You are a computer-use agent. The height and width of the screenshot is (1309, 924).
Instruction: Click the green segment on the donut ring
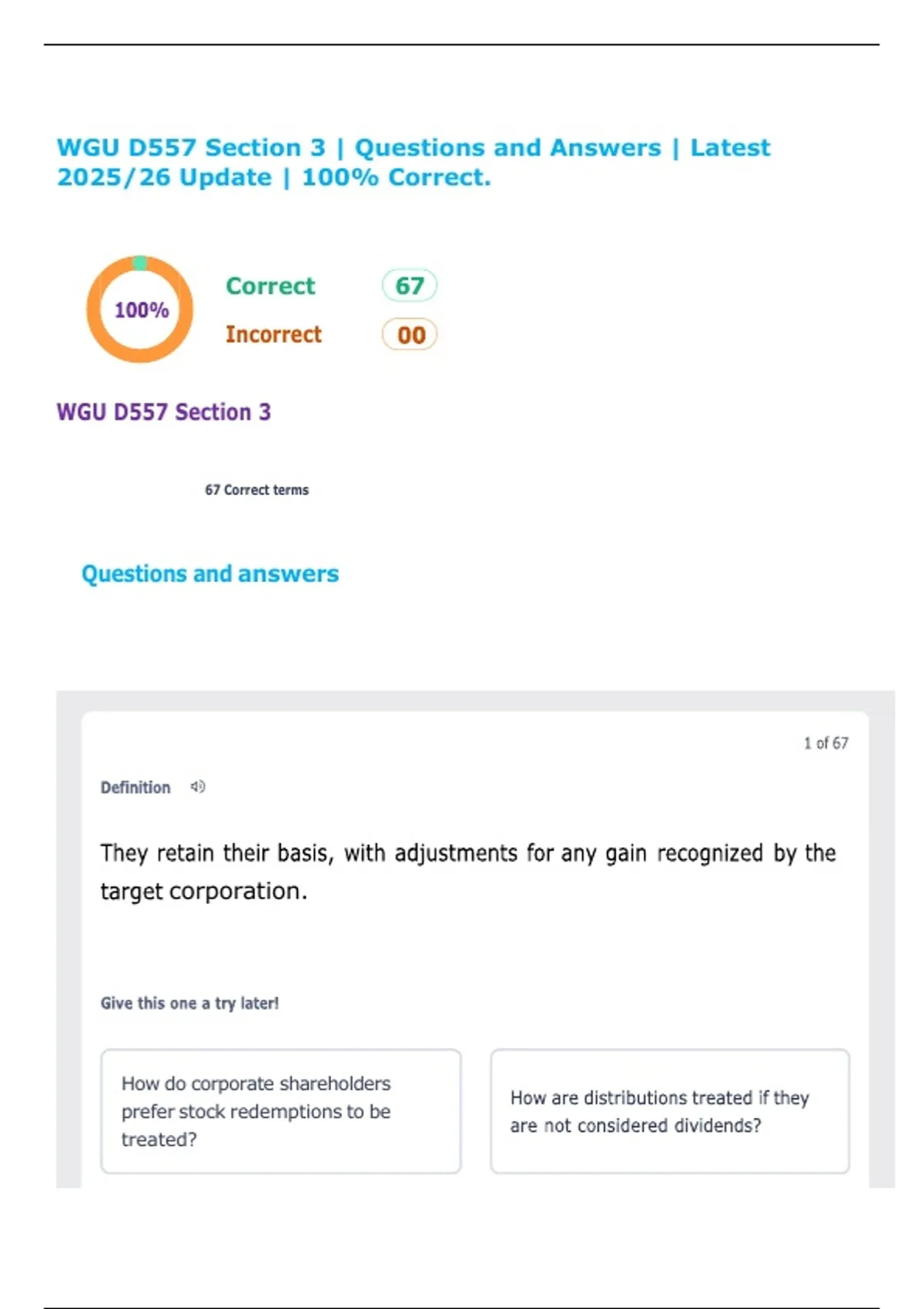click(139, 263)
